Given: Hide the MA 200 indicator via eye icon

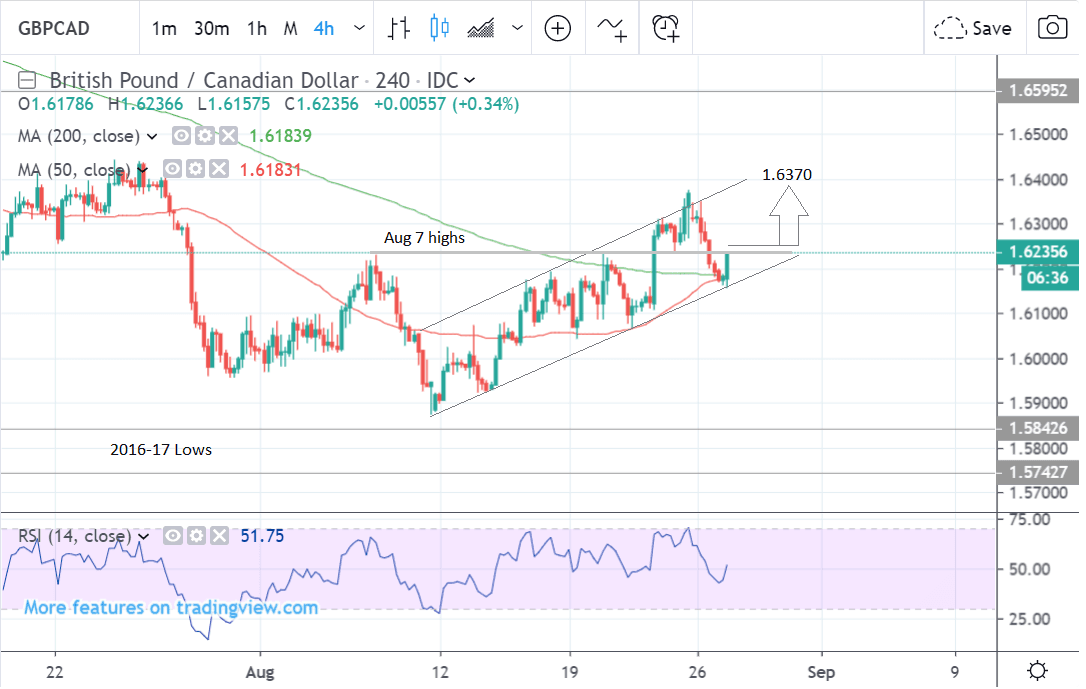Looking at the screenshot, I should [x=181, y=137].
